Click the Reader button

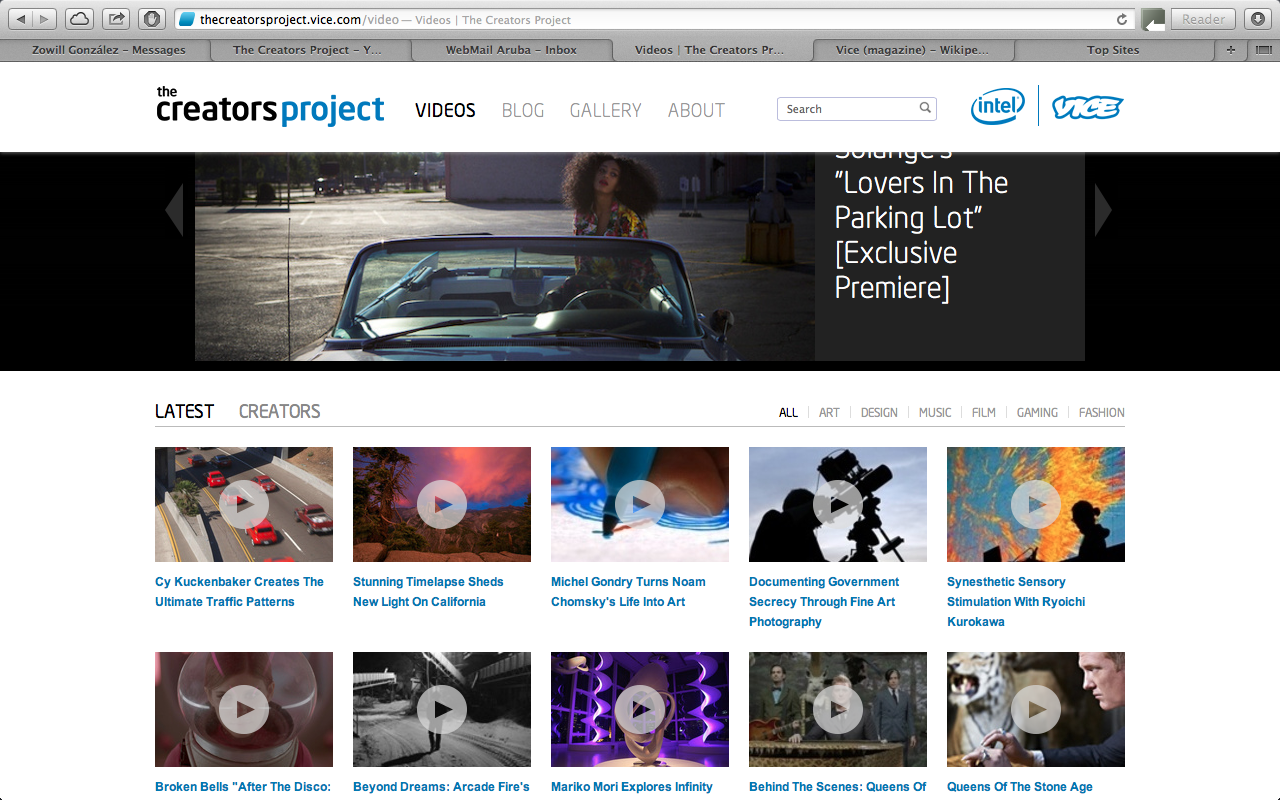(x=1203, y=19)
